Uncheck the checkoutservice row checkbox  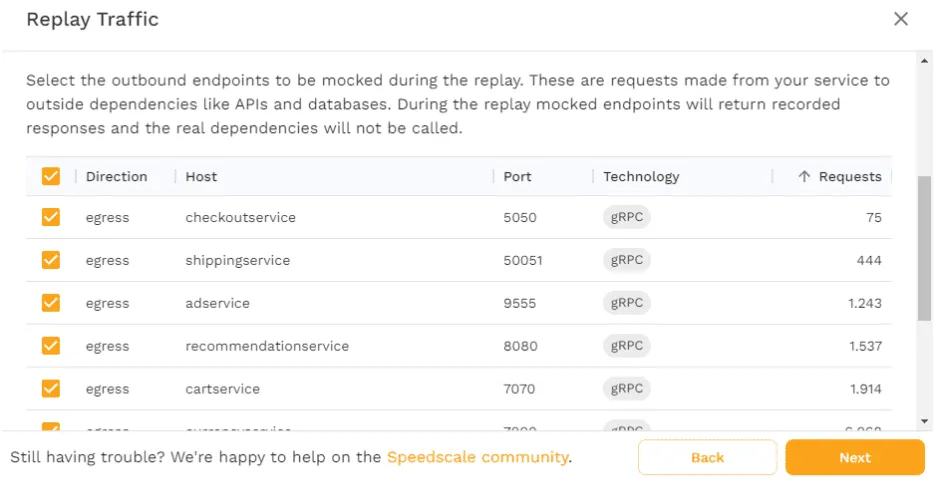tap(51, 217)
